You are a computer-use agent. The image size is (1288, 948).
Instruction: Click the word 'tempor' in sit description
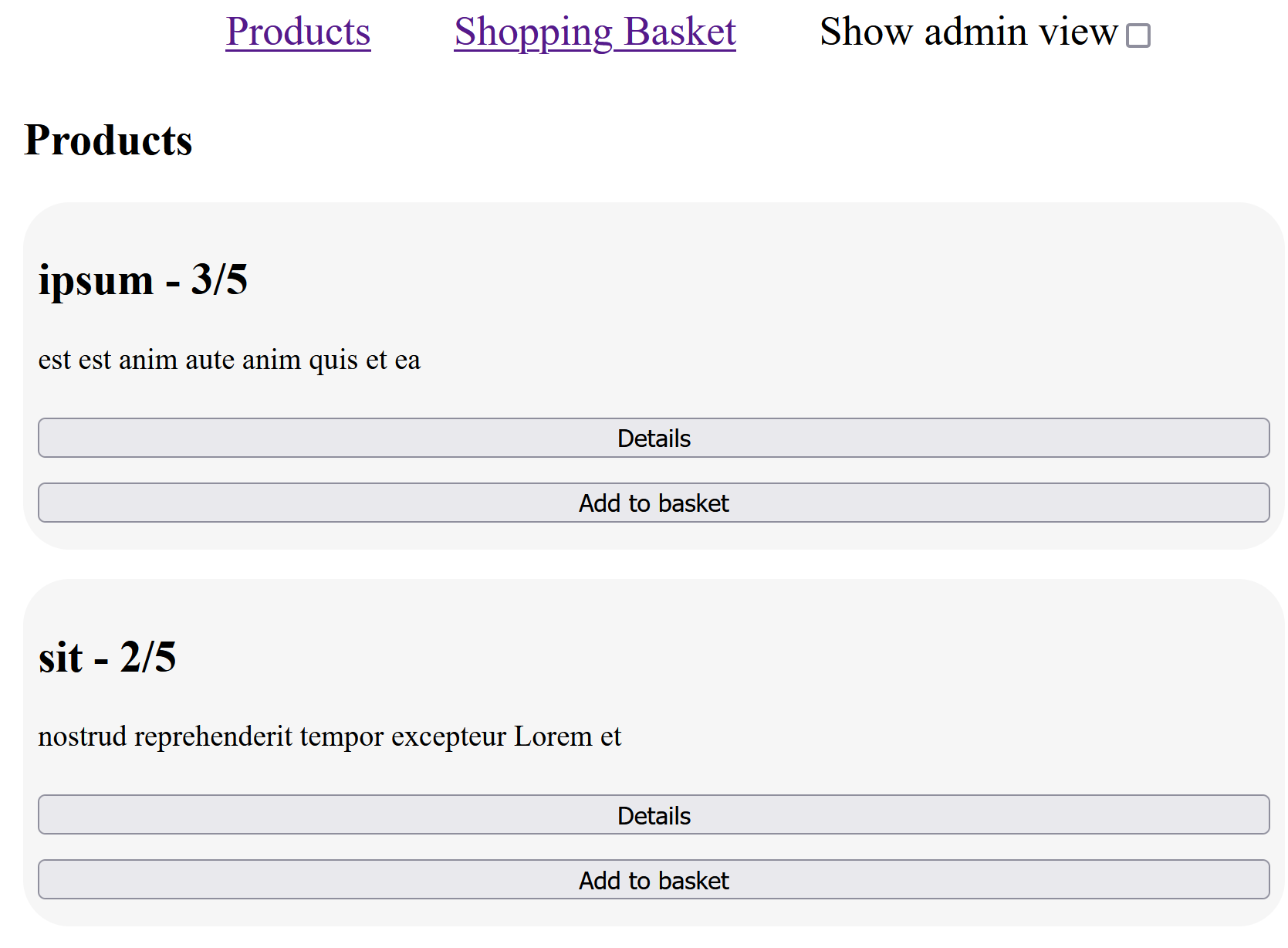[x=342, y=736]
